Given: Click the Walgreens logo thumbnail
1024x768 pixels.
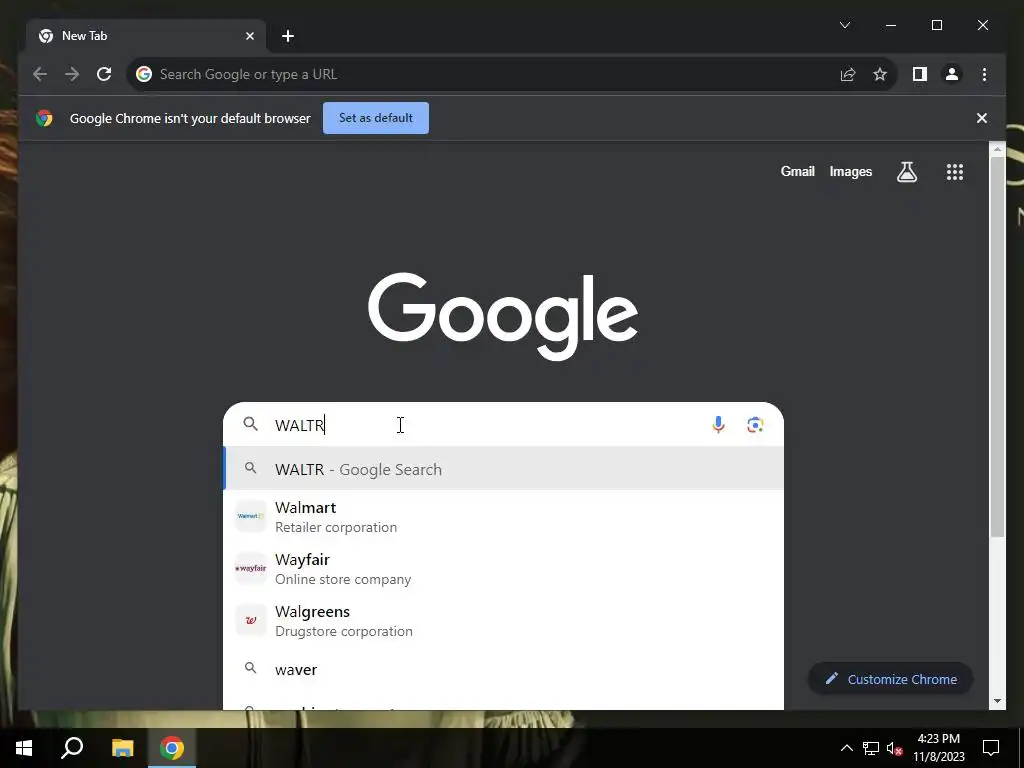Looking at the screenshot, I should (x=251, y=621).
